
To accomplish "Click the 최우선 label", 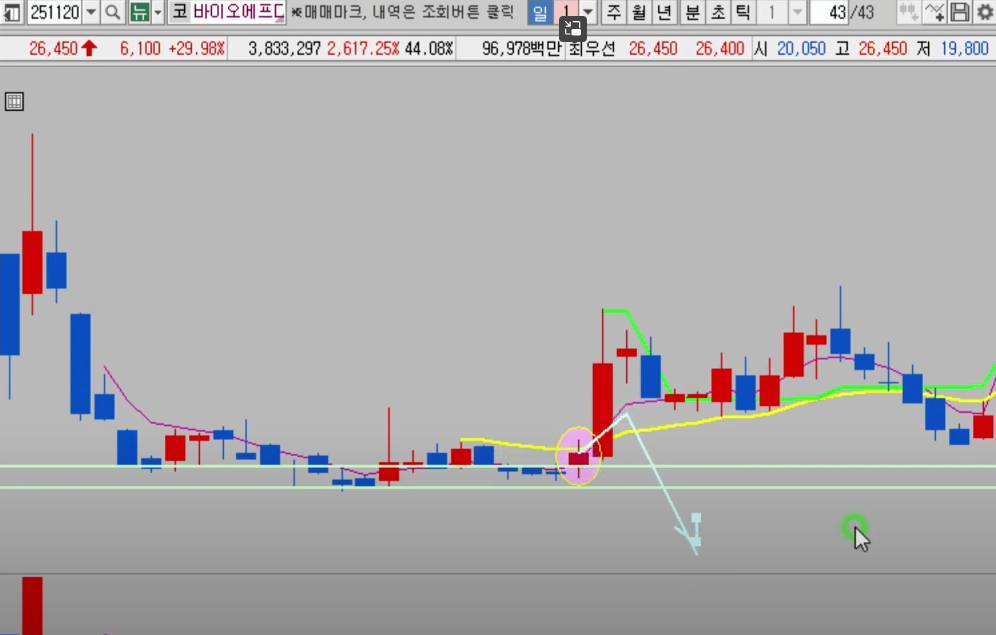I will pyautogui.click(x=591, y=49).
